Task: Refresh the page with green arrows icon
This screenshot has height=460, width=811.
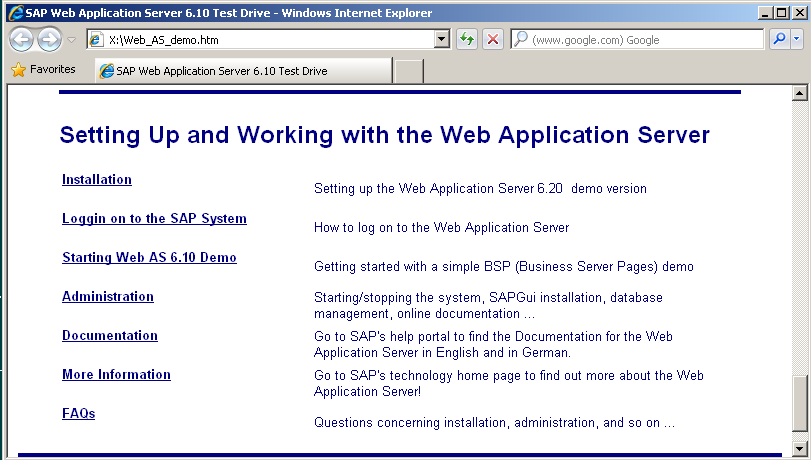Action: [467, 39]
